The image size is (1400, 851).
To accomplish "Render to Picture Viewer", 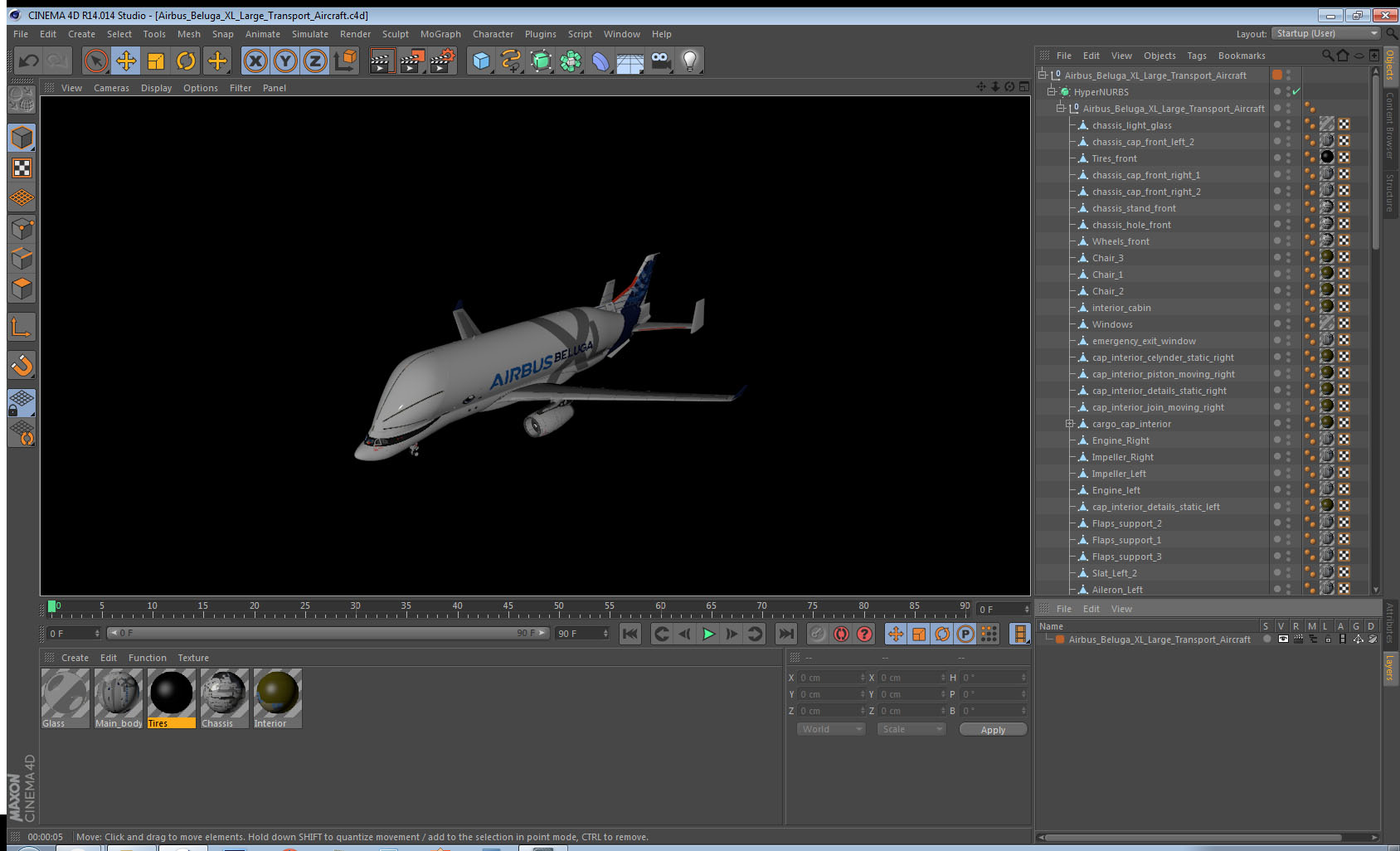I will (411, 61).
